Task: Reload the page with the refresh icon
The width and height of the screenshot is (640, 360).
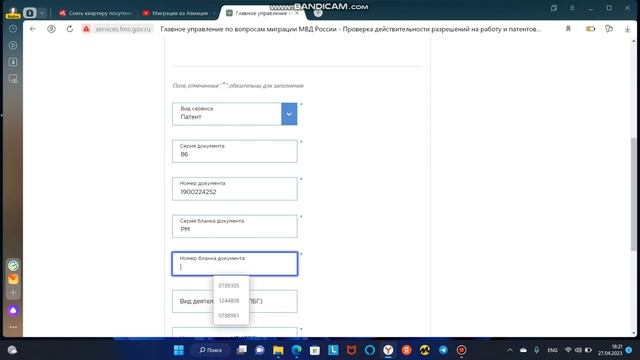Action: (70, 29)
